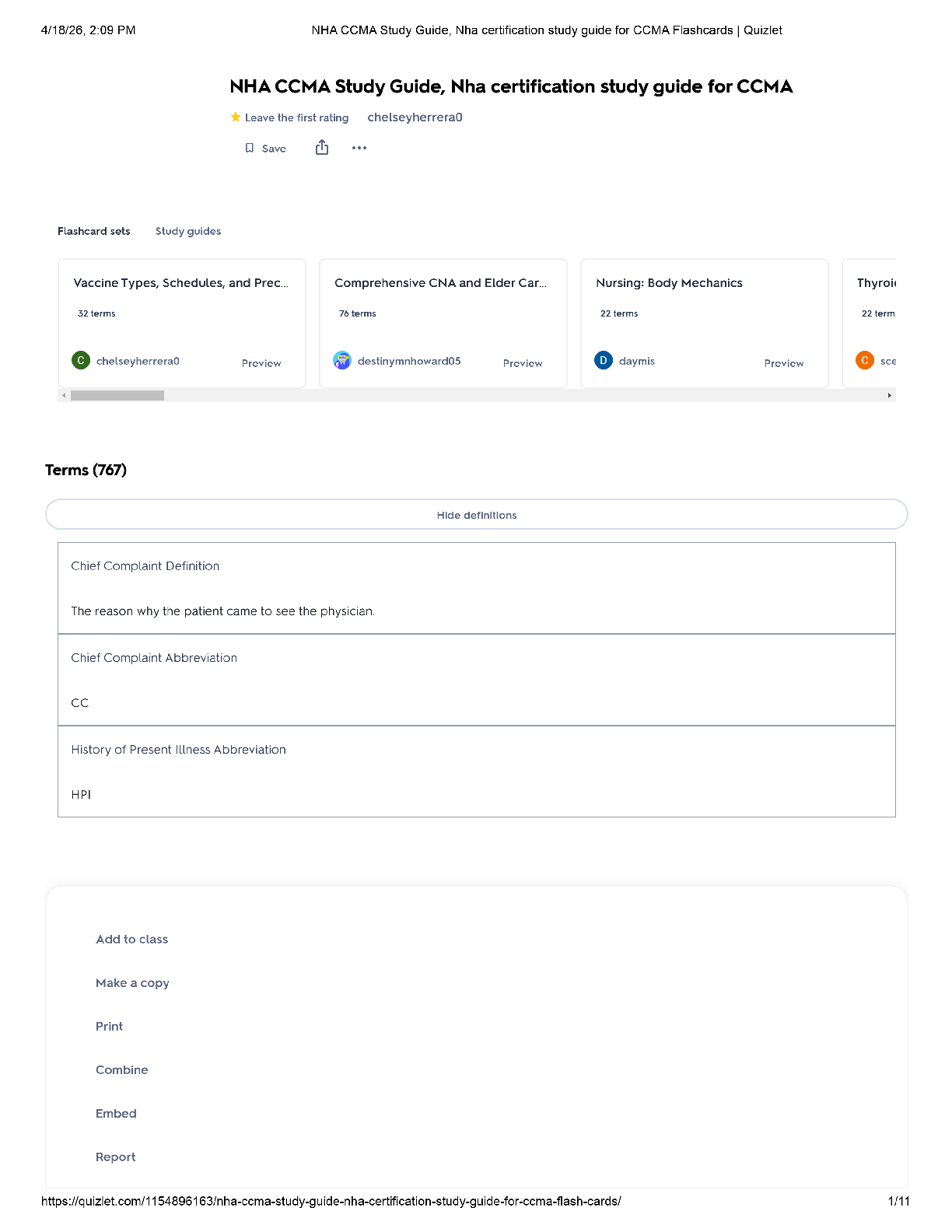Select Embed option
Image resolution: width=952 pixels, height=1232 pixels.
tap(116, 1114)
